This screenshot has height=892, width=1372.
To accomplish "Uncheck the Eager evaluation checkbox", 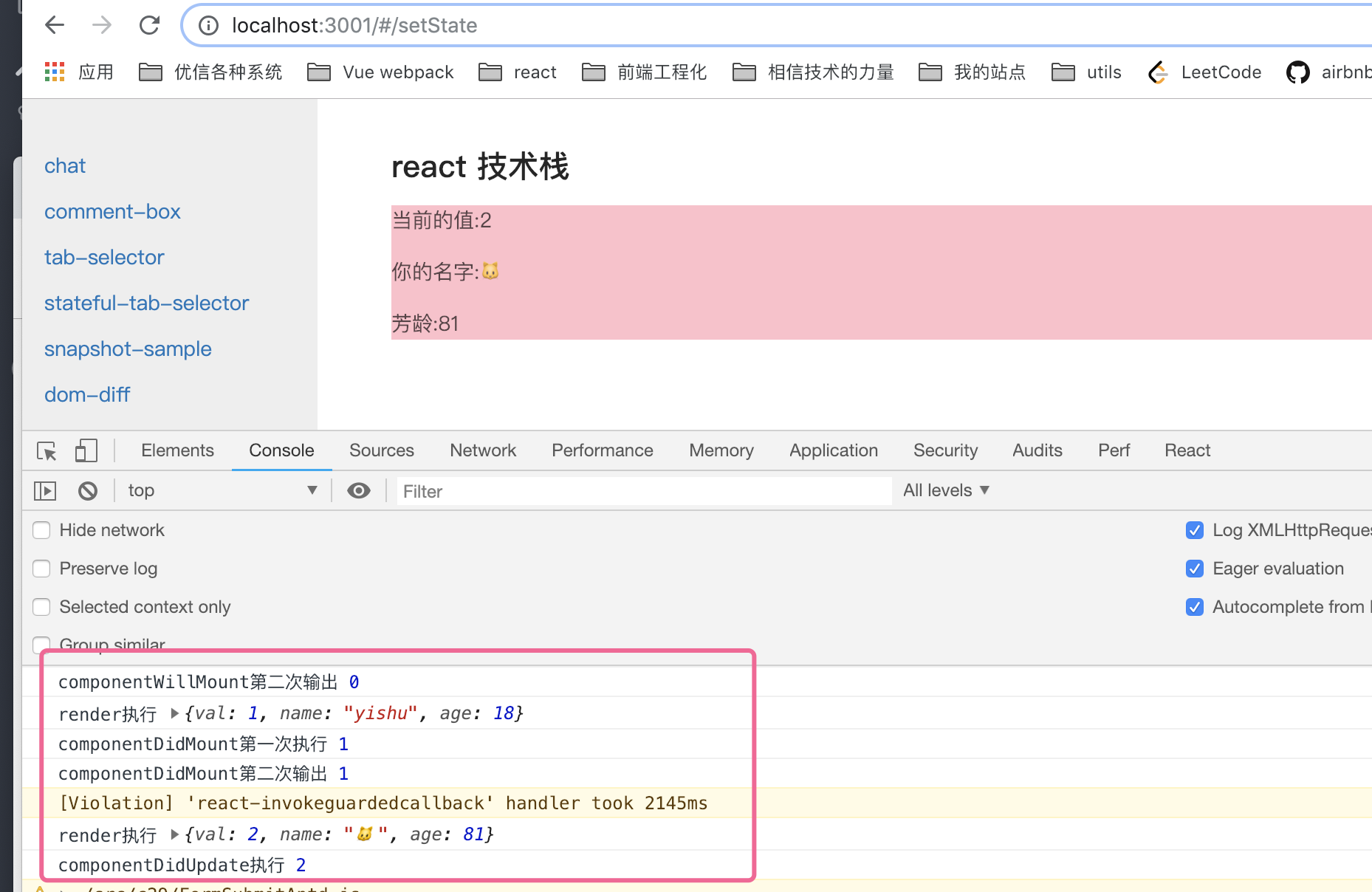I will pos(1195,569).
